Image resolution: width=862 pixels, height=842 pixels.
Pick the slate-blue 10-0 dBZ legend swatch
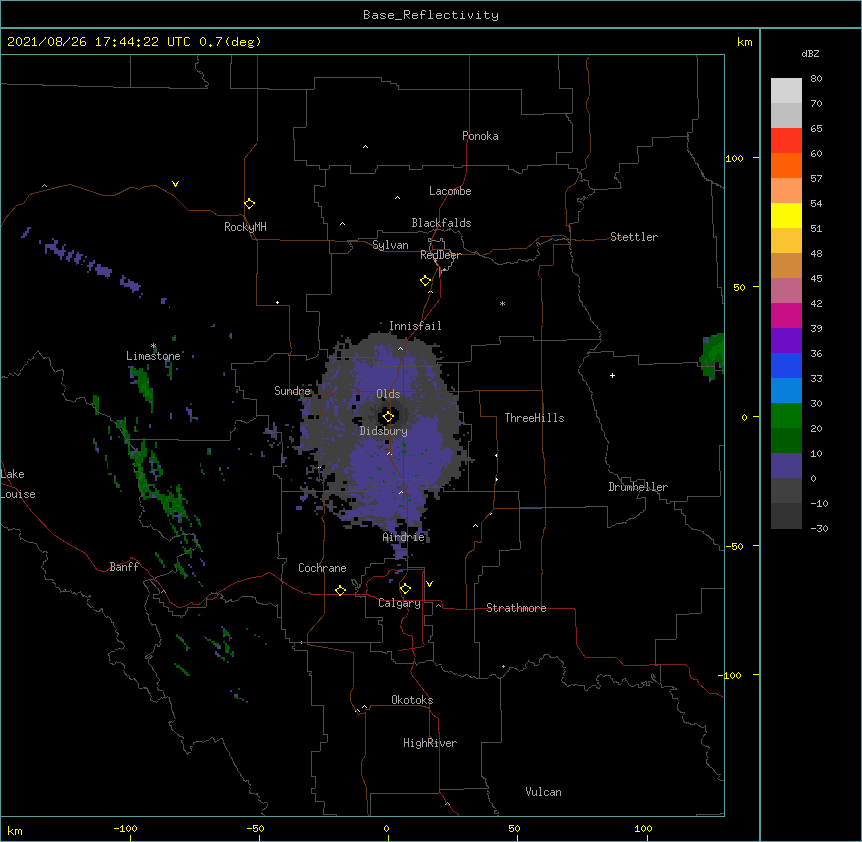pyautogui.click(x=786, y=466)
